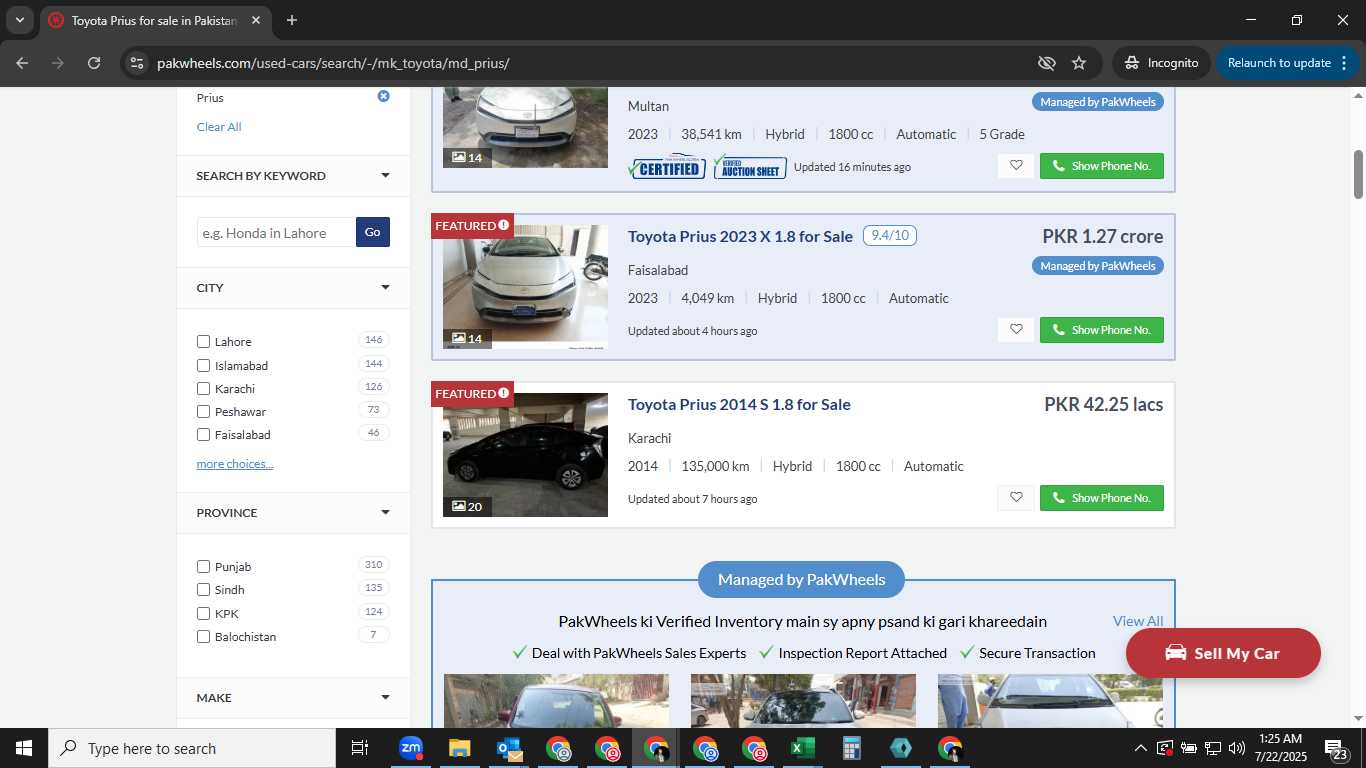Show phone number for the Karachi Prius 2014
Image resolution: width=1366 pixels, height=768 pixels.
click(x=1101, y=498)
